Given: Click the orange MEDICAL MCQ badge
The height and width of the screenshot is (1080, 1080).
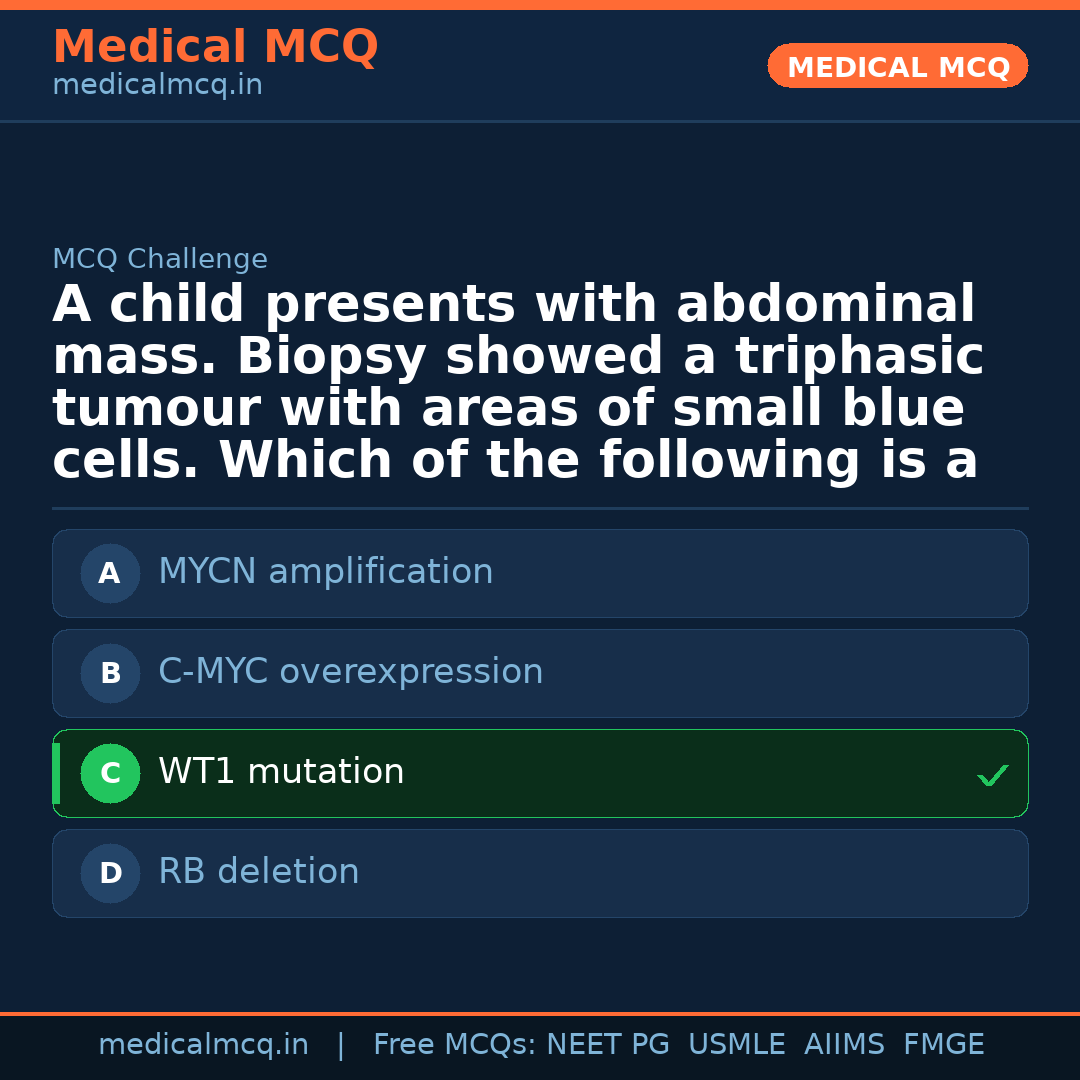Looking at the screenshot, I should pos(897,67).
